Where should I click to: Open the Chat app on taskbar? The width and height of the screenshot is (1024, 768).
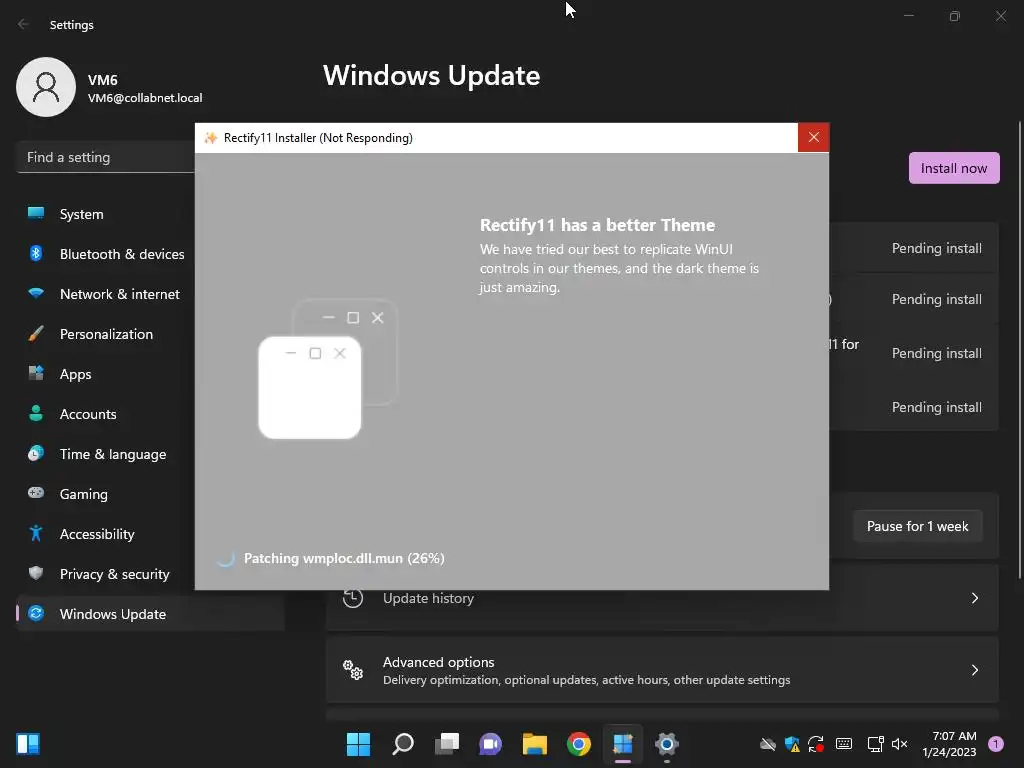490,744
